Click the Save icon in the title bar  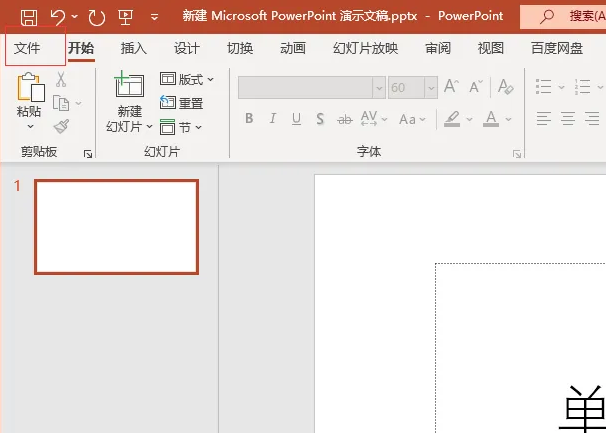coord(29,17)
